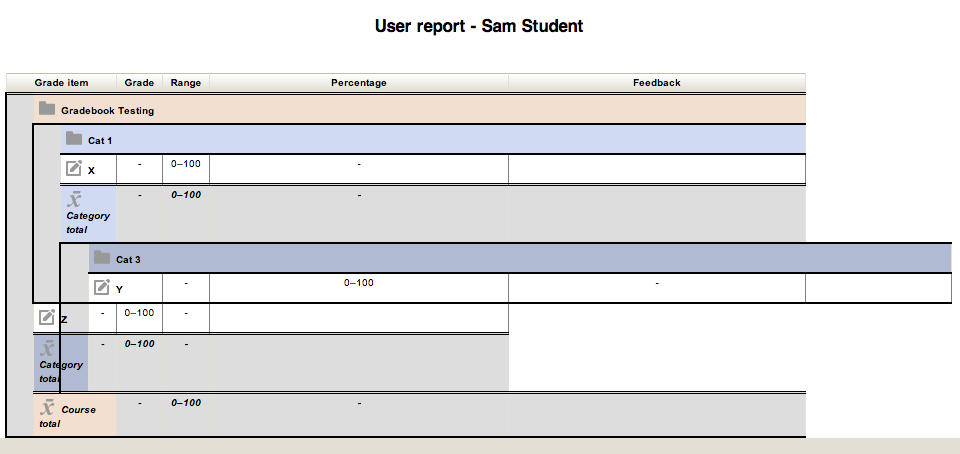Select the Range column header
960x454 pixels.
point(186,83)
